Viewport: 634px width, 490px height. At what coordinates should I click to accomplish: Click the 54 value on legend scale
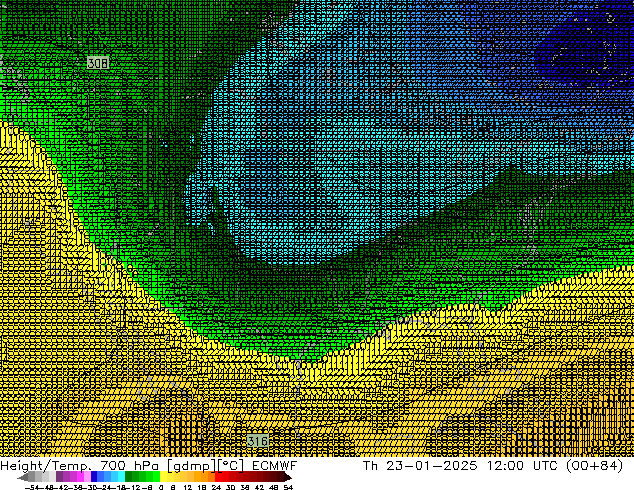click(x=288, y=487)
